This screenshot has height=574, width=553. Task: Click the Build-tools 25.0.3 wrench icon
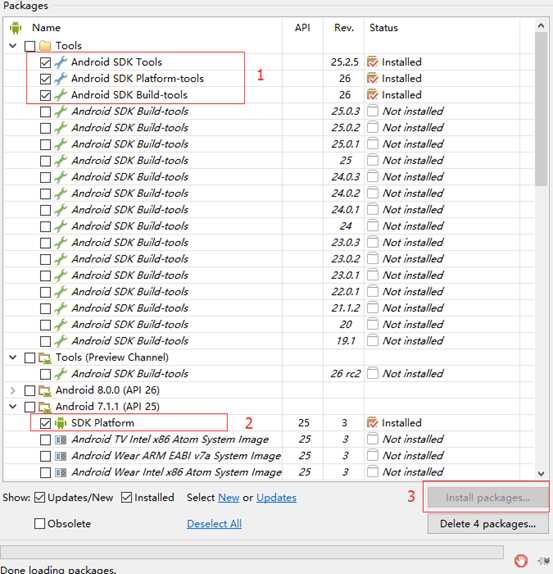pyautogui.click(x=60, y=111)
